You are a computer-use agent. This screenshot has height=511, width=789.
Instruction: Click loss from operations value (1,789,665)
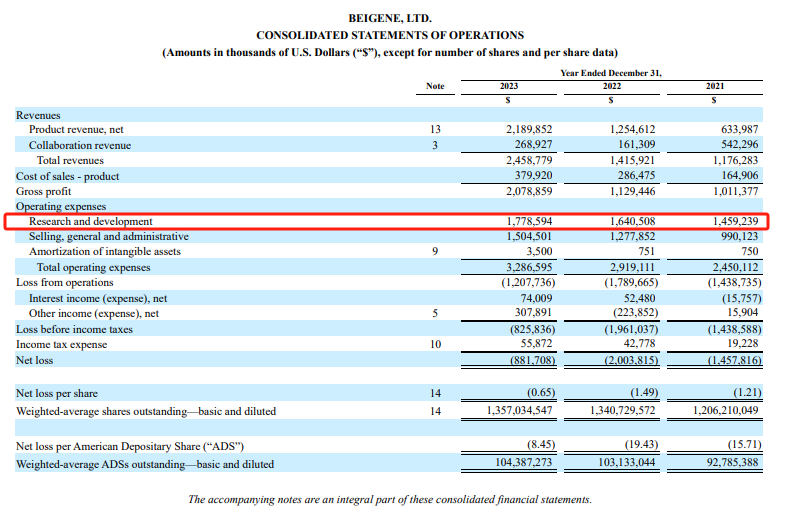pyautogui.click(x=632, y=283)
